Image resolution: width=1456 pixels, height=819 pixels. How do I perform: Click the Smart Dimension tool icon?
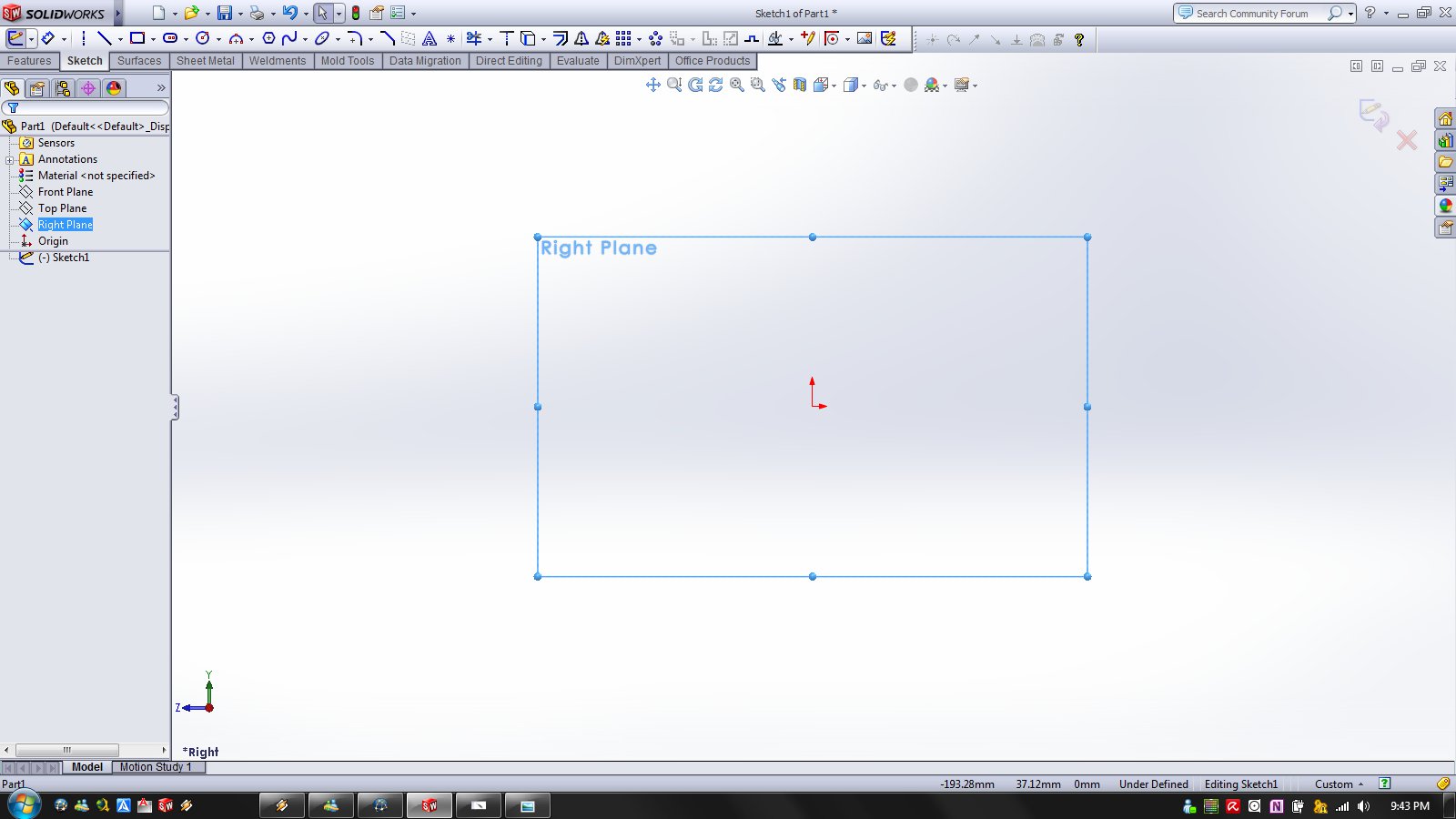[x=47, y=38]
